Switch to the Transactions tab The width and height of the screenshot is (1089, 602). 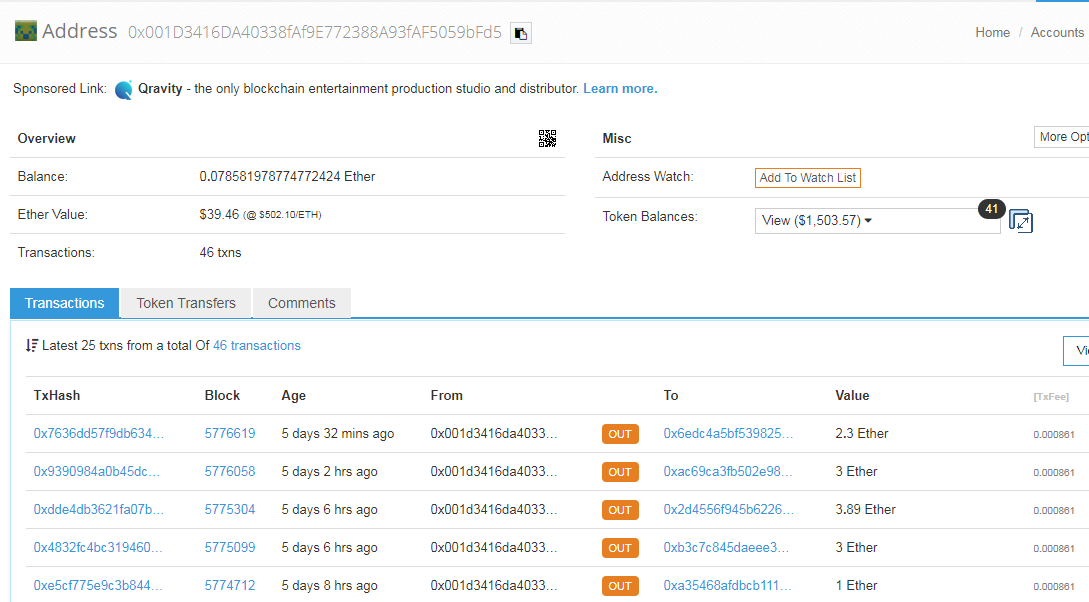(x=65, y=303)
